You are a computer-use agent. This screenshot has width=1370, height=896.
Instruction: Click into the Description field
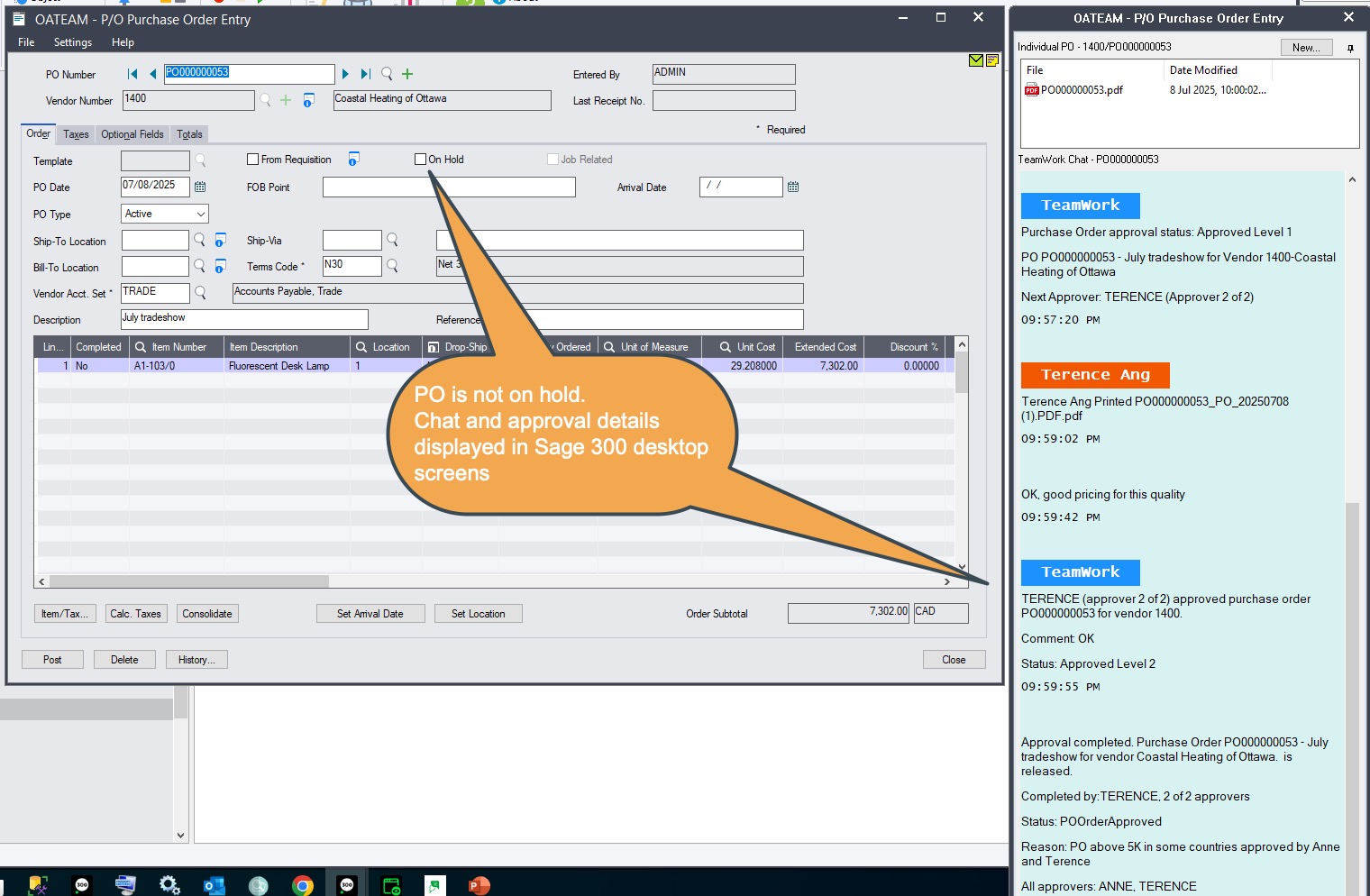point(244,319)
